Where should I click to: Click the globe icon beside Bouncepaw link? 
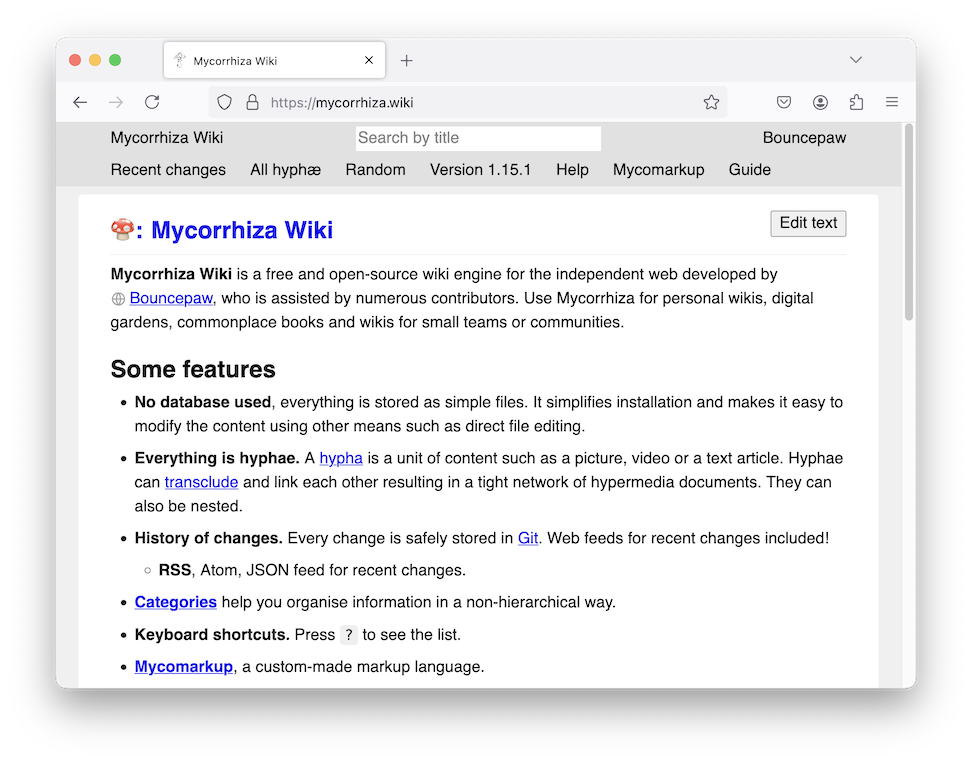coord(118,299)
